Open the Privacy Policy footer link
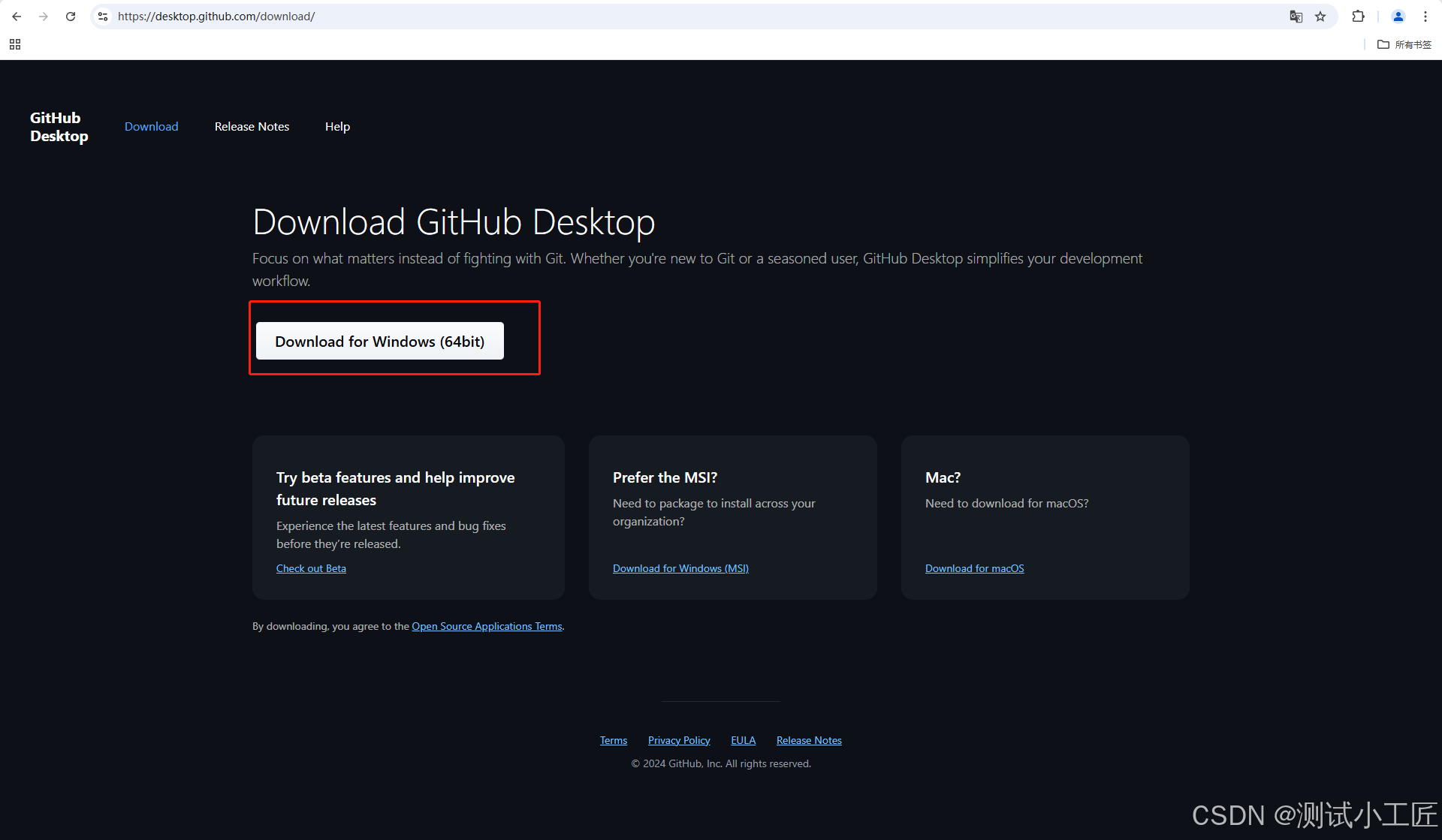1442x840 pixels. pos(679,740)
